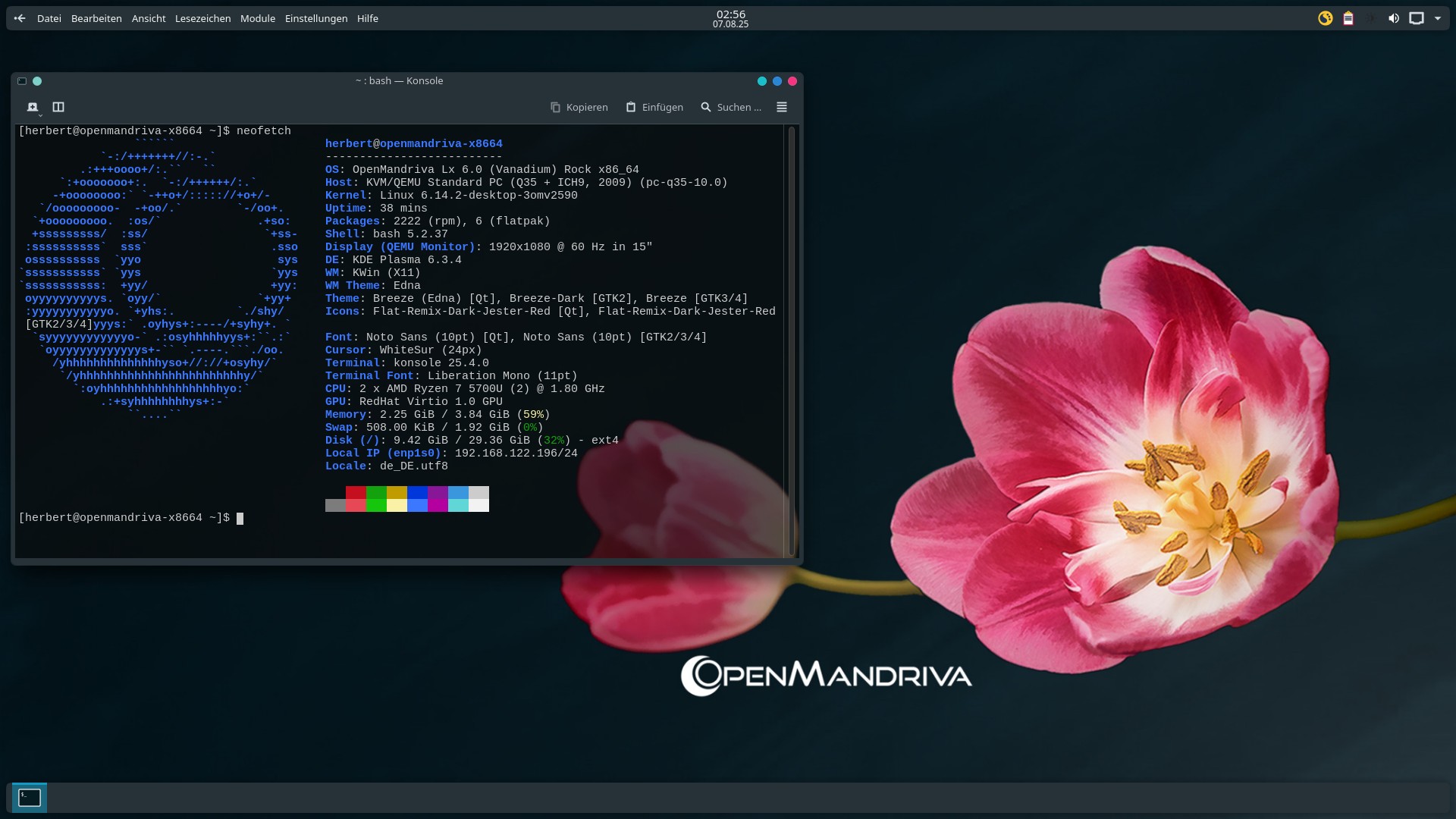Open a new tab in Konsole

pos(33,107)
